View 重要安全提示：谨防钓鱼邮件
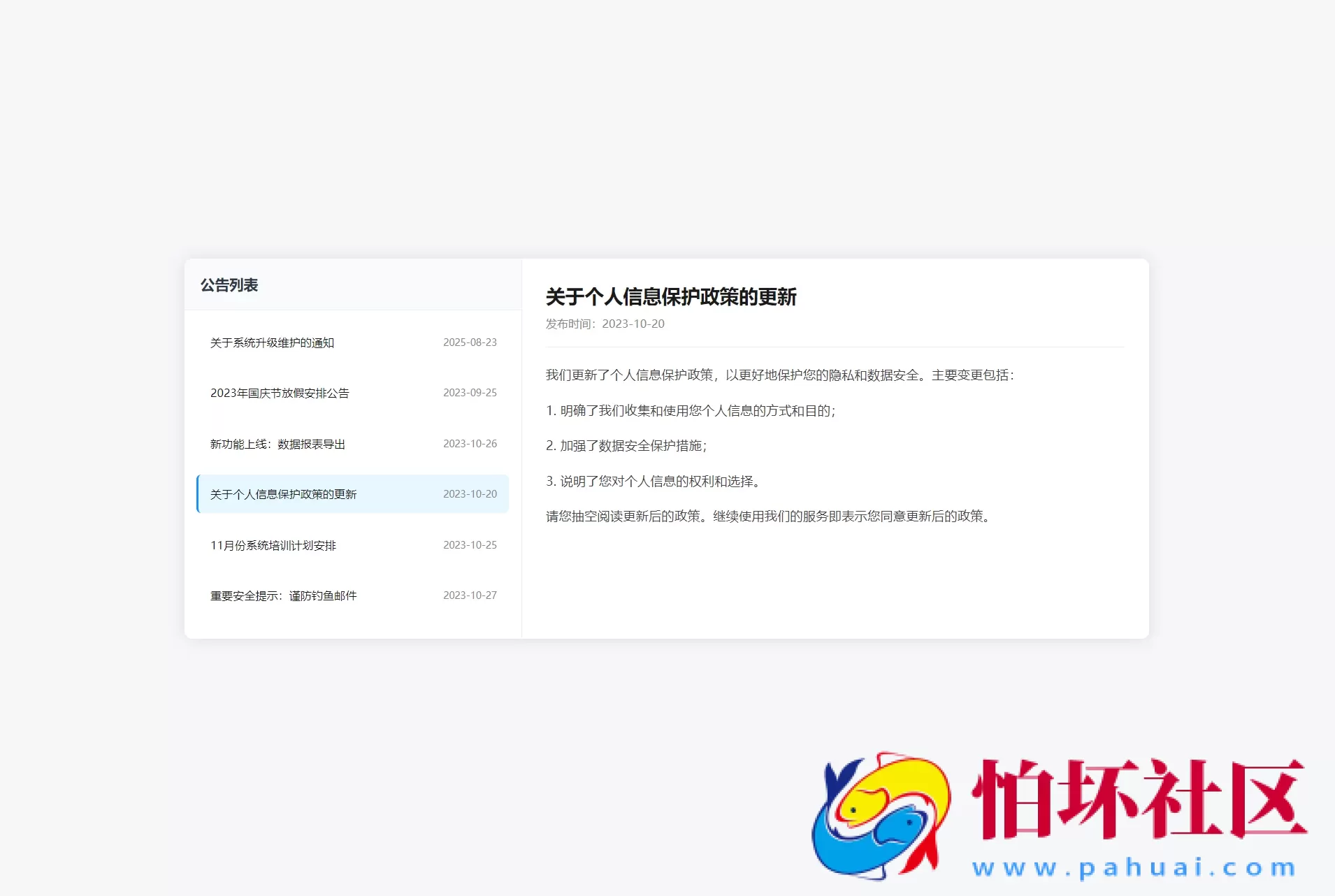This screenshot has height=896, width=1335. click(x=283, y=595)
